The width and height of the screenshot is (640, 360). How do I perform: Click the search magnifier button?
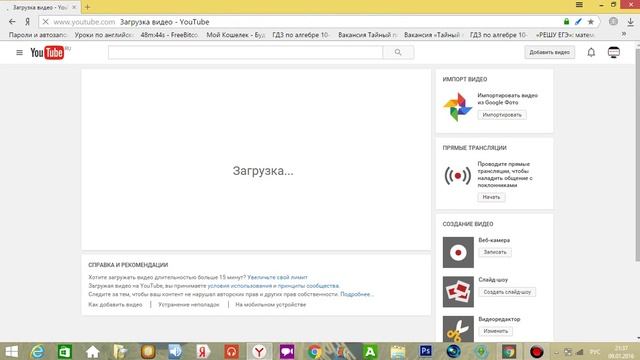[x=398, y=52]
